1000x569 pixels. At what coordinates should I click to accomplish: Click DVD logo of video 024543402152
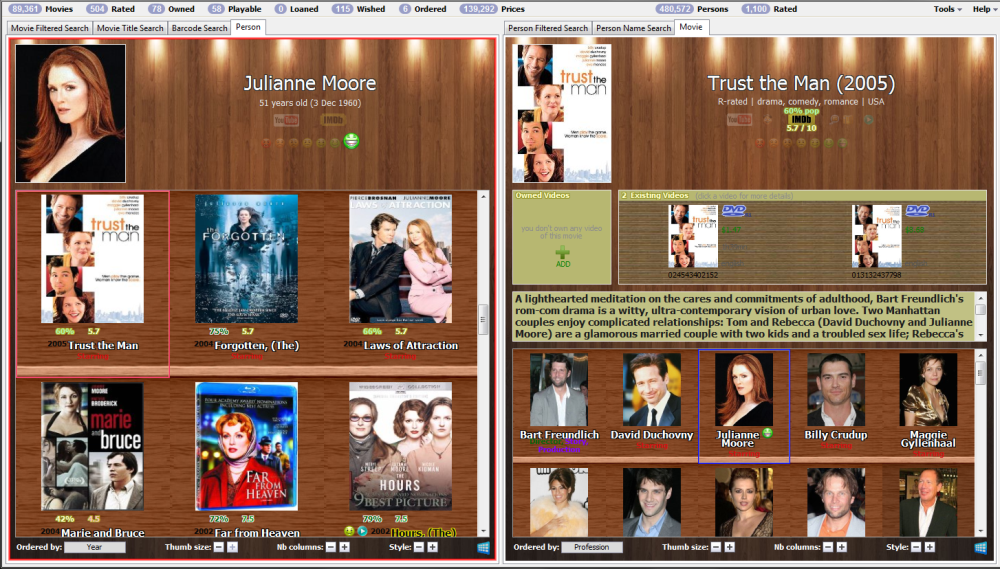coord(733,211)
